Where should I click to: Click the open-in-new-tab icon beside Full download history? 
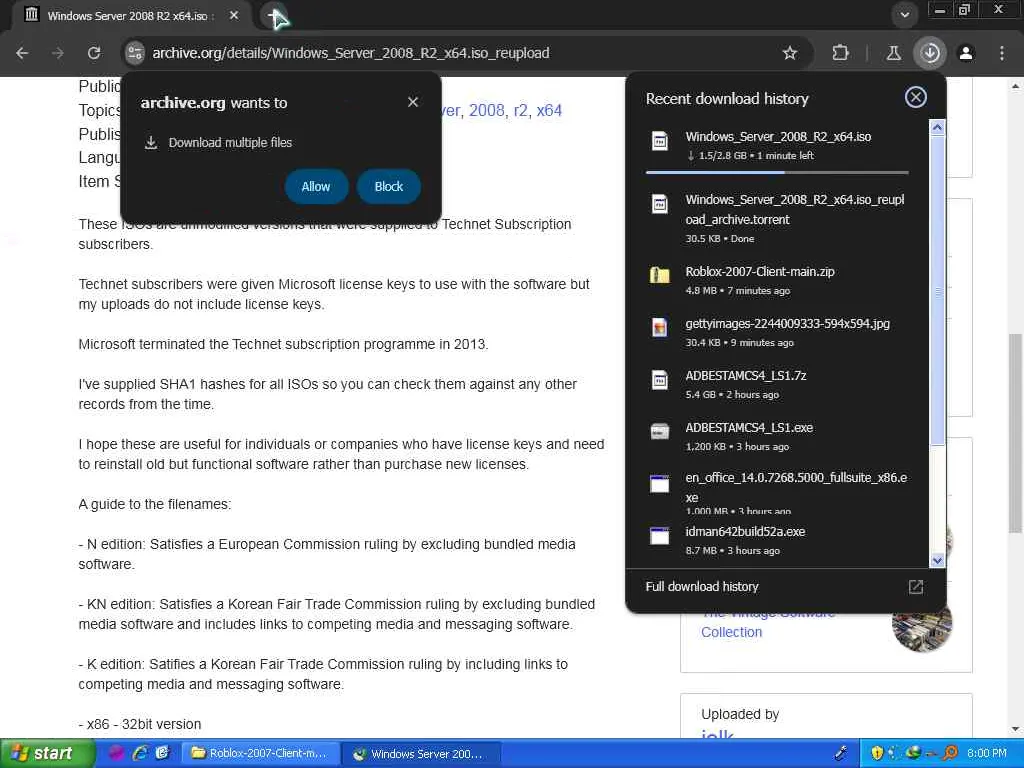click(916, 586)
